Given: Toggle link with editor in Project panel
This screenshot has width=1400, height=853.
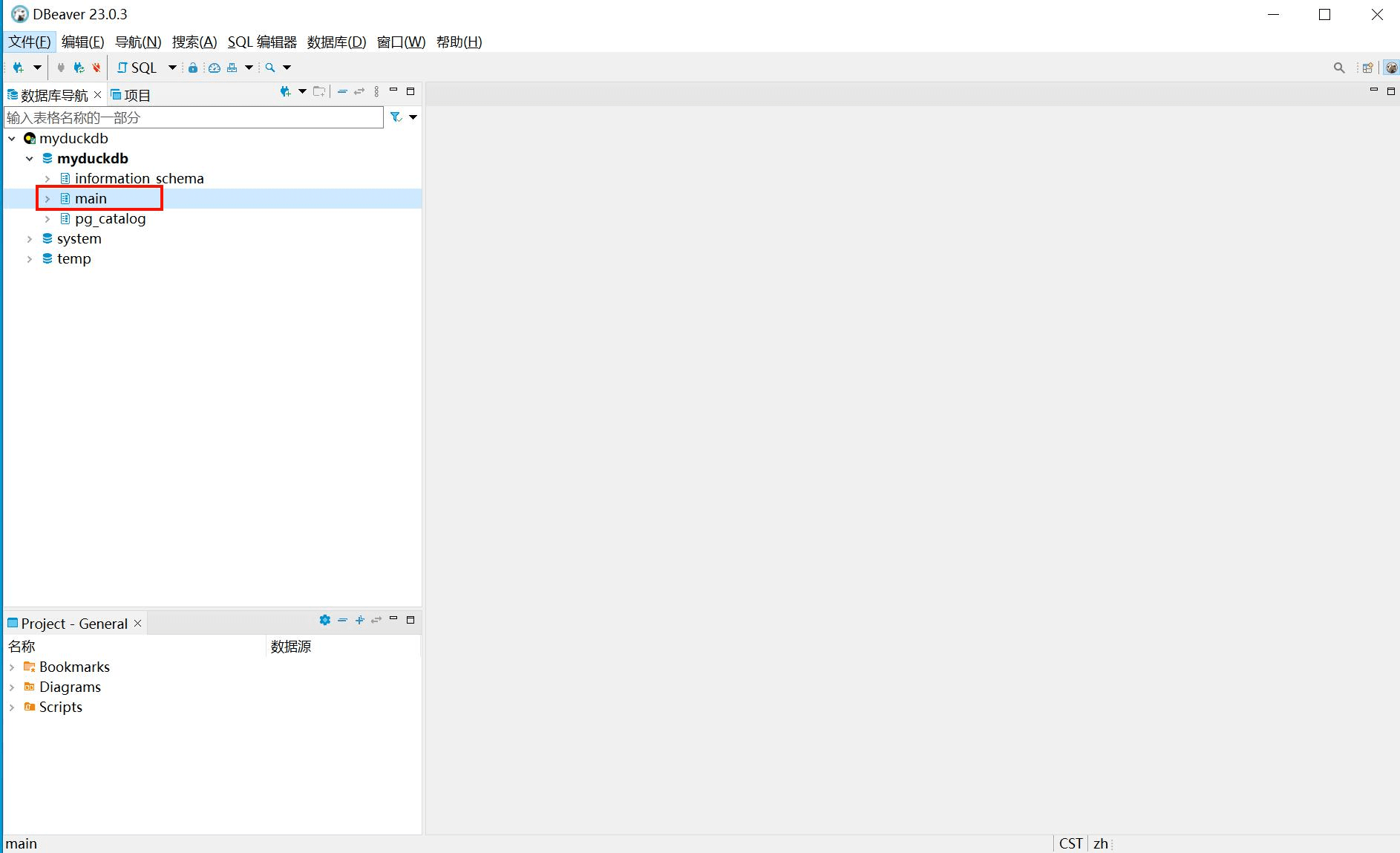Looking at the screenshot, I should point(376,620).
